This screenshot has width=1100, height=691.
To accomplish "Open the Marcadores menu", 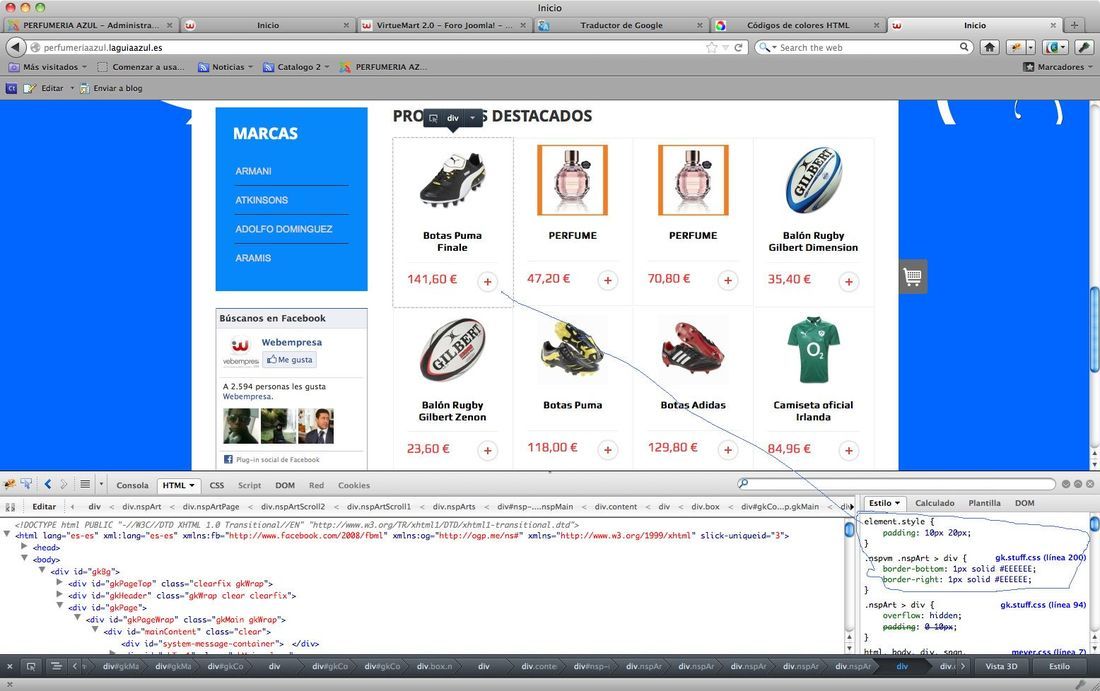I will click(x=1058, y=67).
